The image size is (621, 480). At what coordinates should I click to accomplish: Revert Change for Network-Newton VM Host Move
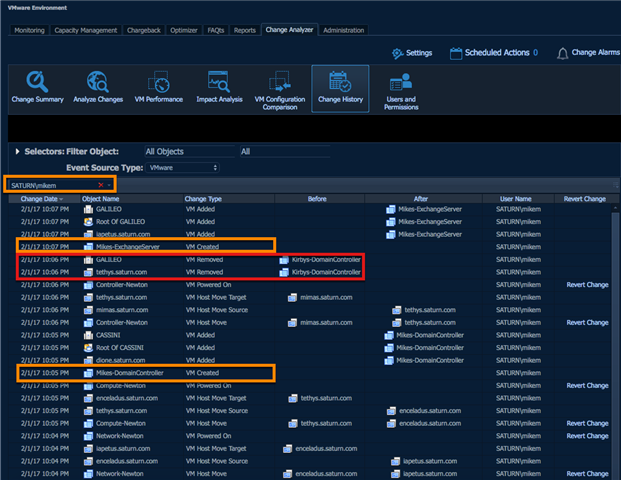587,474
